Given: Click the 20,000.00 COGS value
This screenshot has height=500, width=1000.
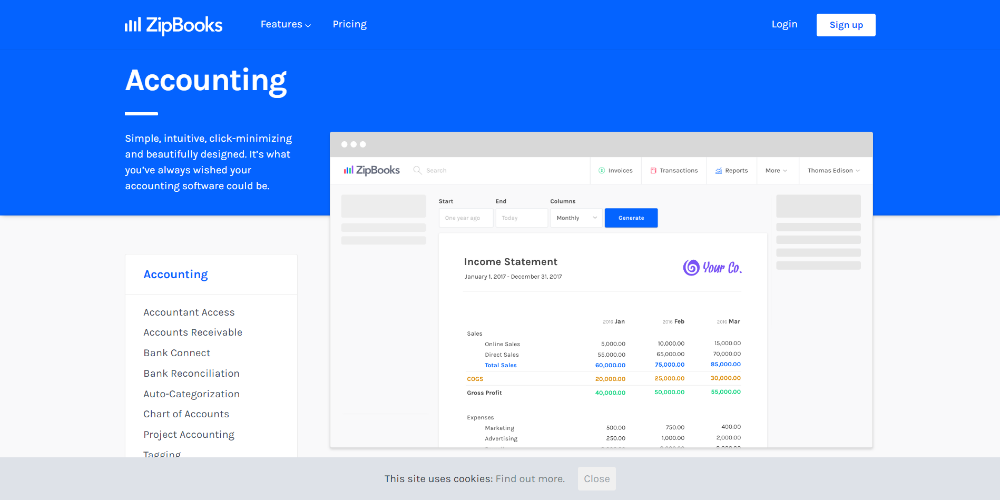Looking at the screenshot, I should (x=610, y=379).
